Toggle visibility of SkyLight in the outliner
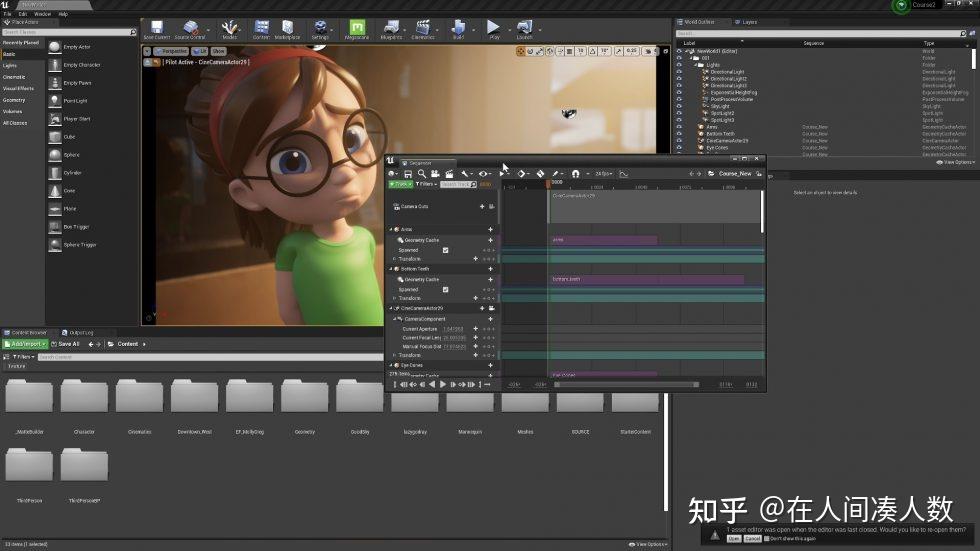Viewport: 980px width, 551px height. (679, 106)
